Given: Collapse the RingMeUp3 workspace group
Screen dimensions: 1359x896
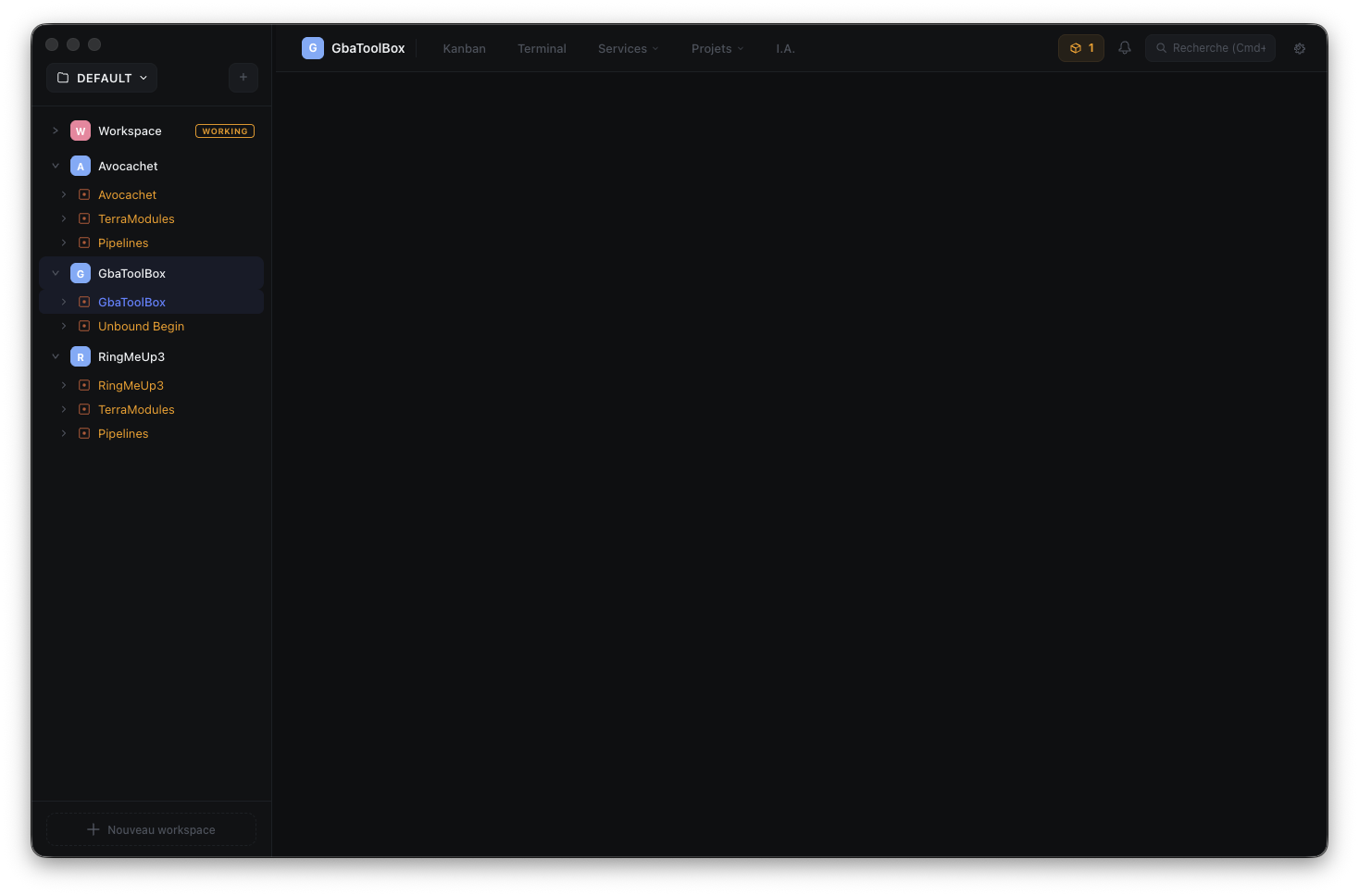Looking at the screenshot, I should point(56,357).
